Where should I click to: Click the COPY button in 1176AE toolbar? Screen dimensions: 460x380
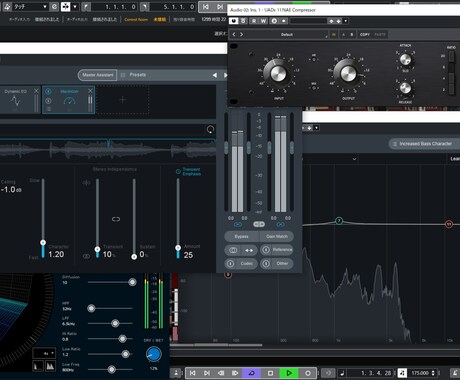click(365, 35)
